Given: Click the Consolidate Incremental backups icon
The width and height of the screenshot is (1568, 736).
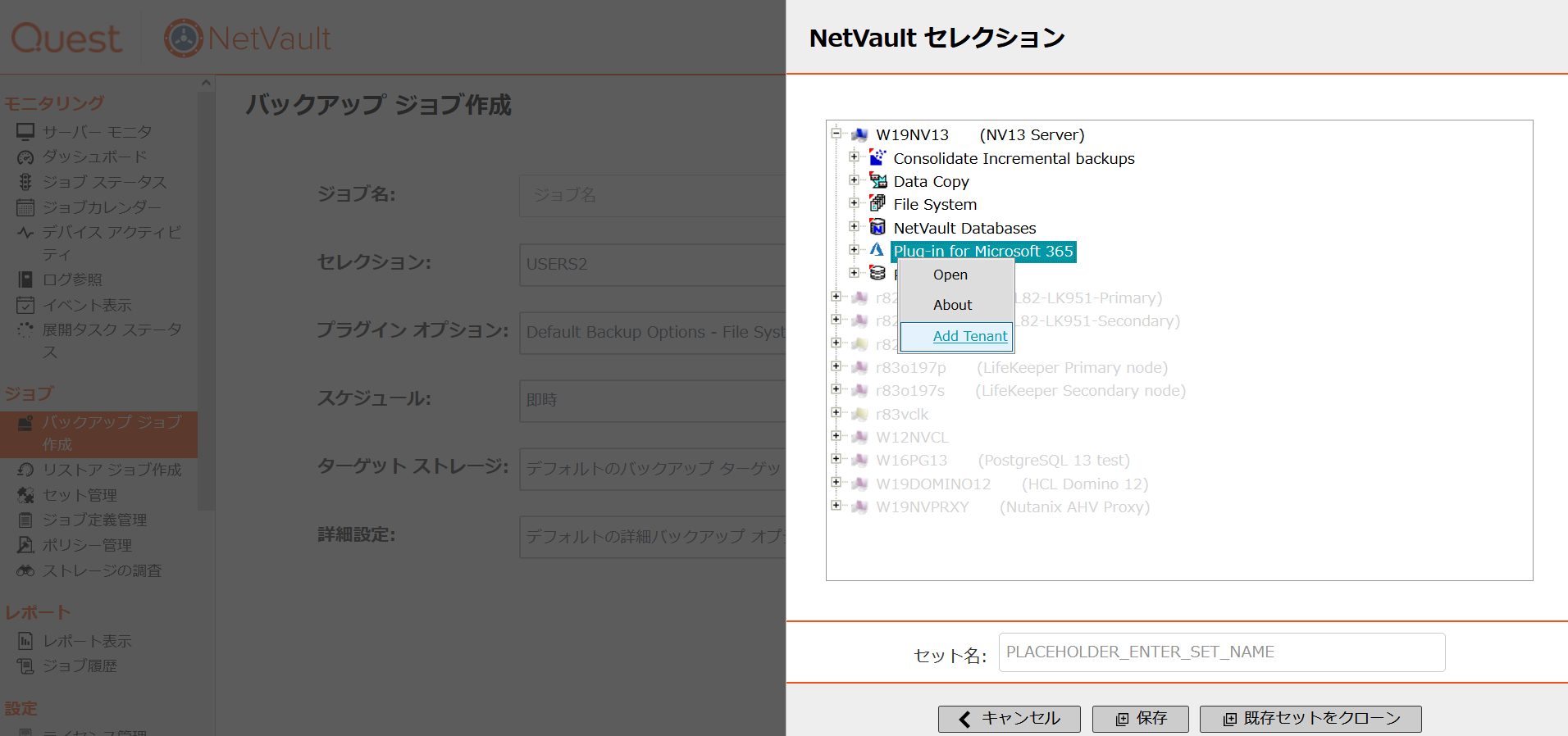Looking at the screenshot, I should 877,157.
